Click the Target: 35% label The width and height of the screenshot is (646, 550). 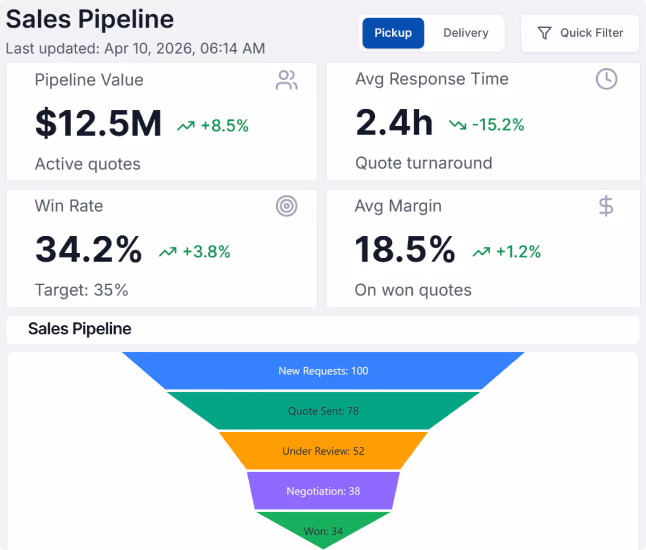pyautogui.click(x=82, y=290)
